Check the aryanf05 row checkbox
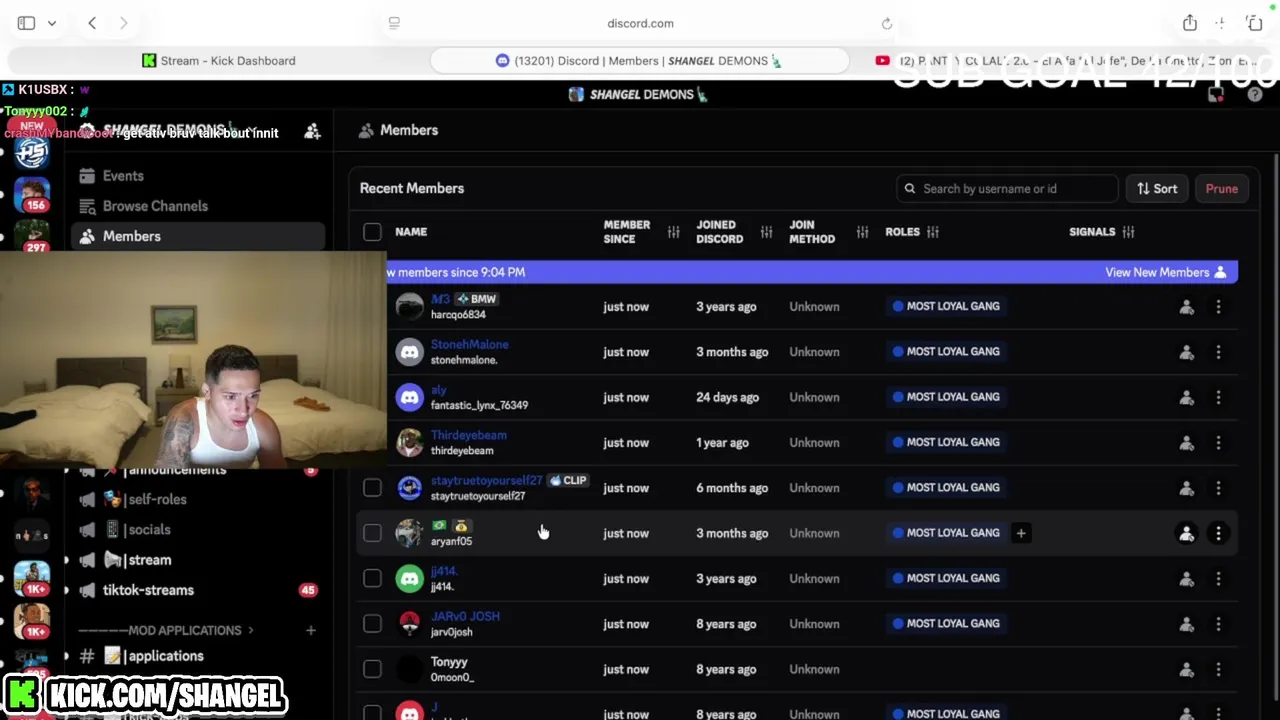This screenshot has width=1280, height=720. (372, 533)
